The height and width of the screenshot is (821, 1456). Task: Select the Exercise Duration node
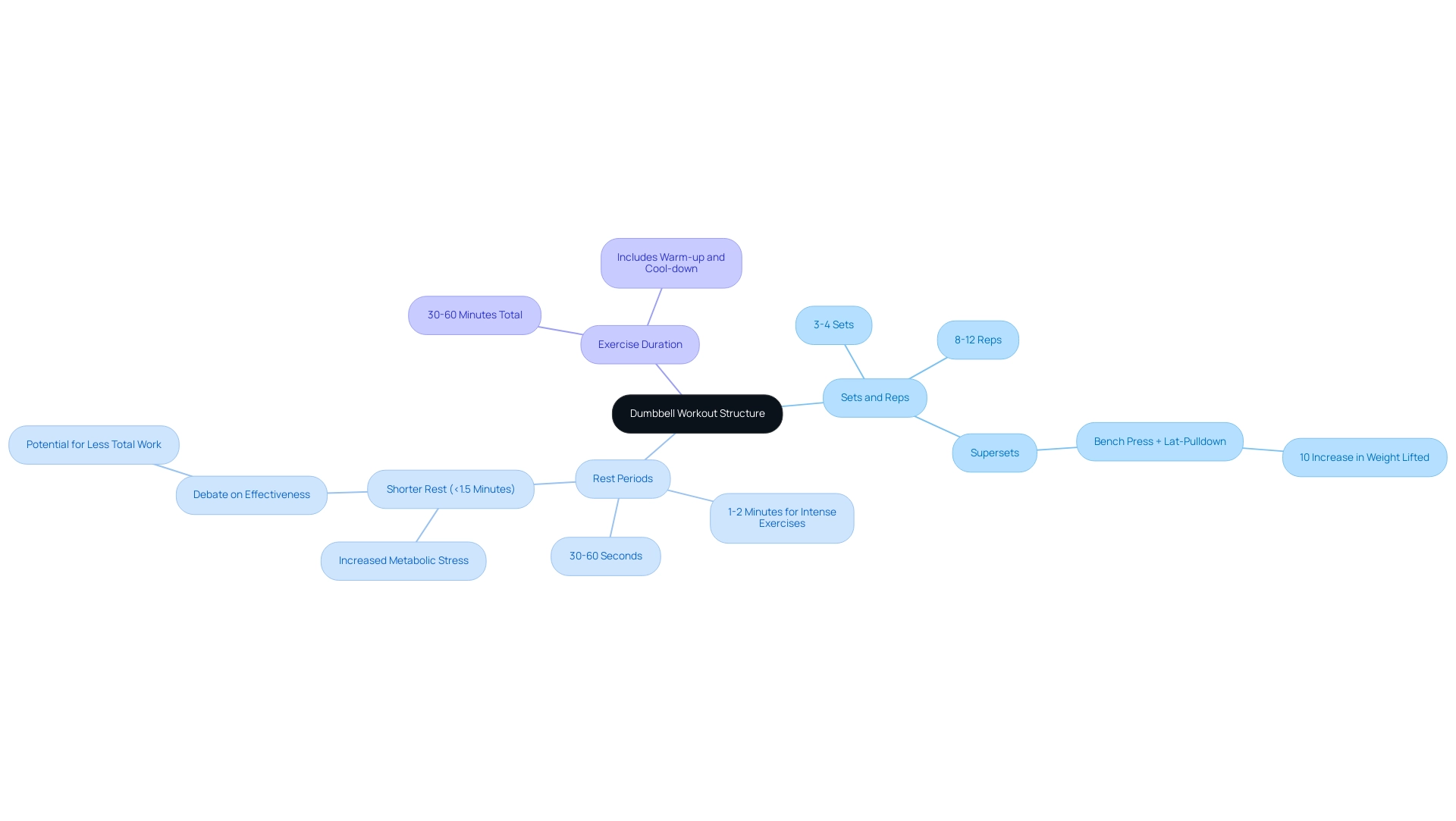click(x=639, y=344)
